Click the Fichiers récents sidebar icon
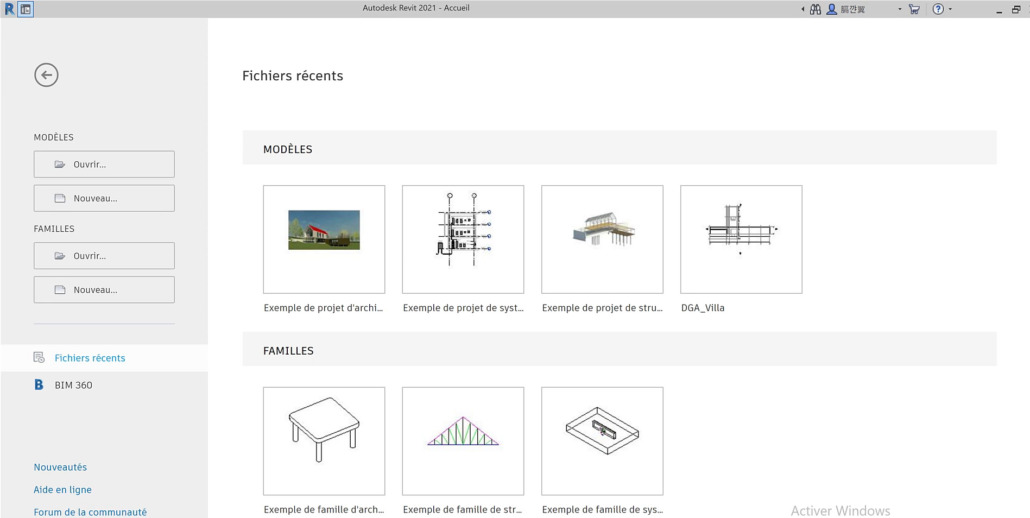The image size is (1030, 518). 39,358
